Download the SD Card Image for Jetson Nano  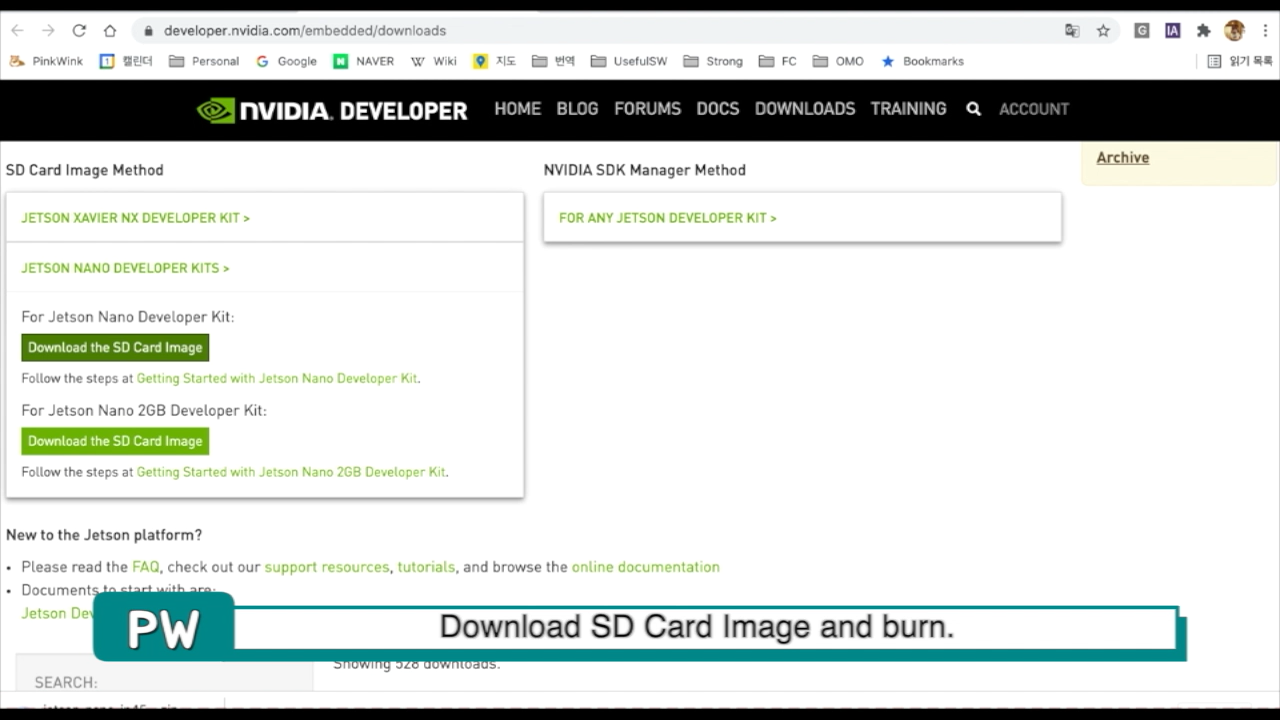point(115,348)
